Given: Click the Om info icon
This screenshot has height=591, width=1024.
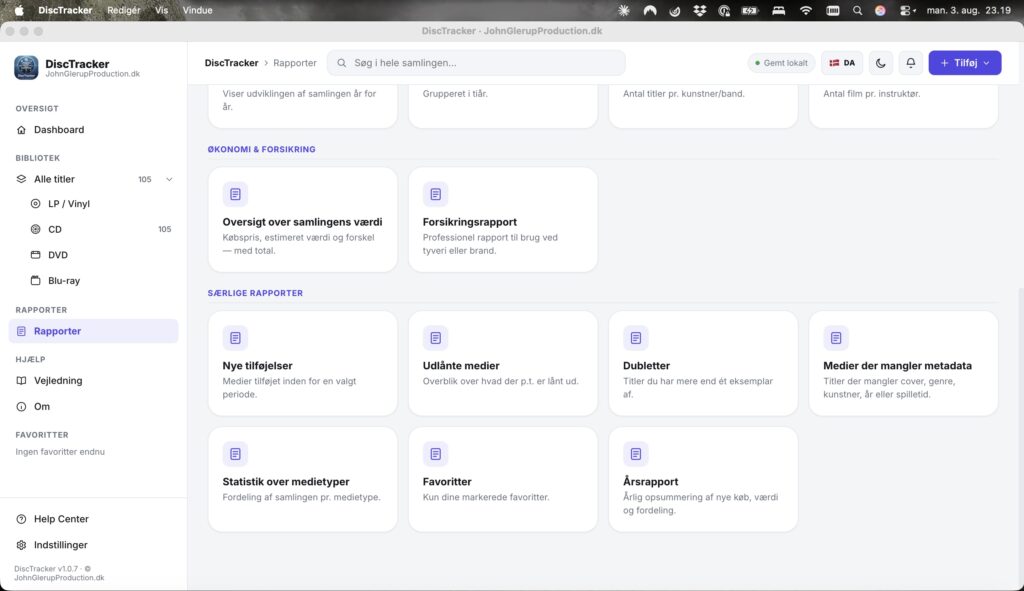Looking at the screenshot, I should click(22, 406).
